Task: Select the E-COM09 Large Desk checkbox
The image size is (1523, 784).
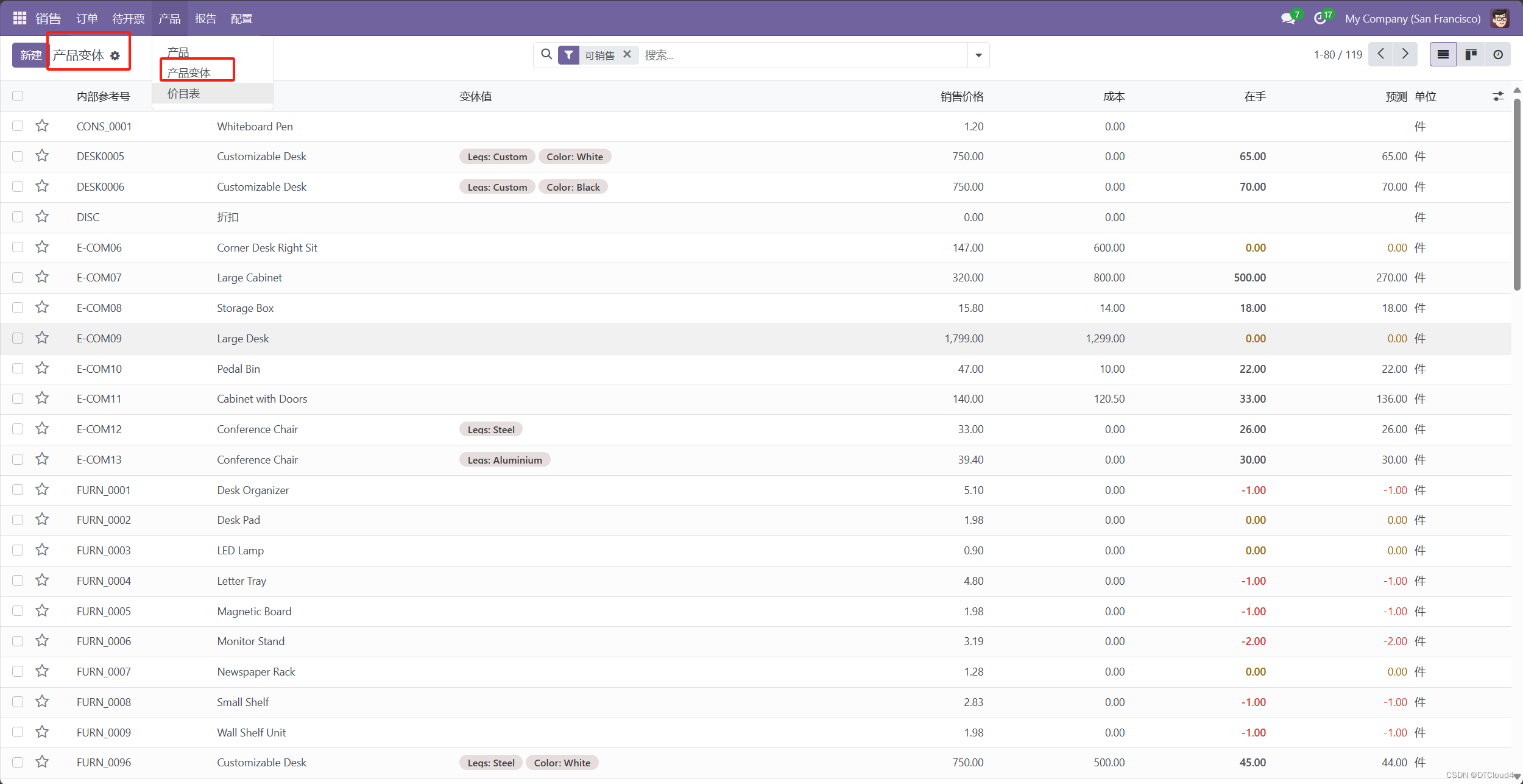Action: [x=18, y=338]
